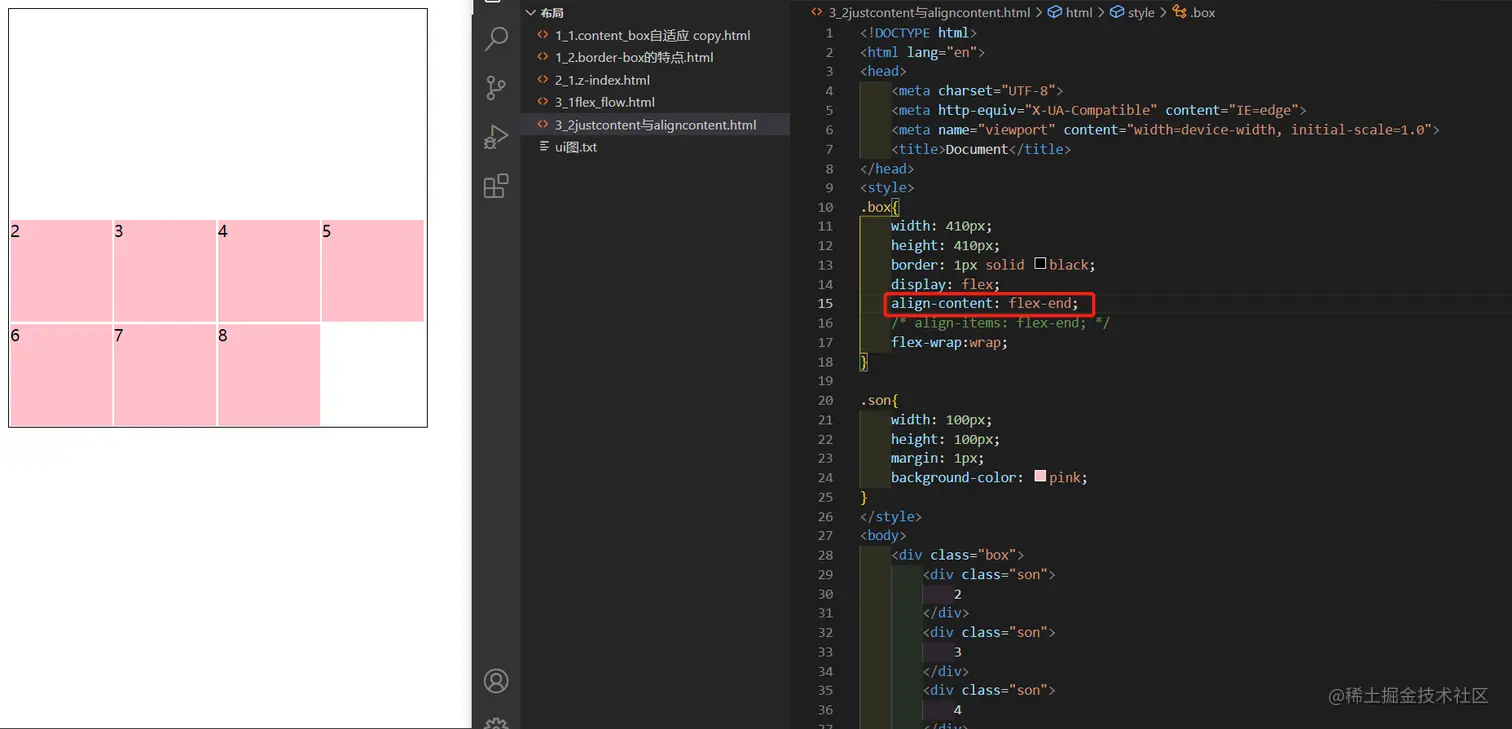This screenshot has height=729, width=1512.
Task: Click pink box numbered 2 in preview
Action: coord(61,271)
